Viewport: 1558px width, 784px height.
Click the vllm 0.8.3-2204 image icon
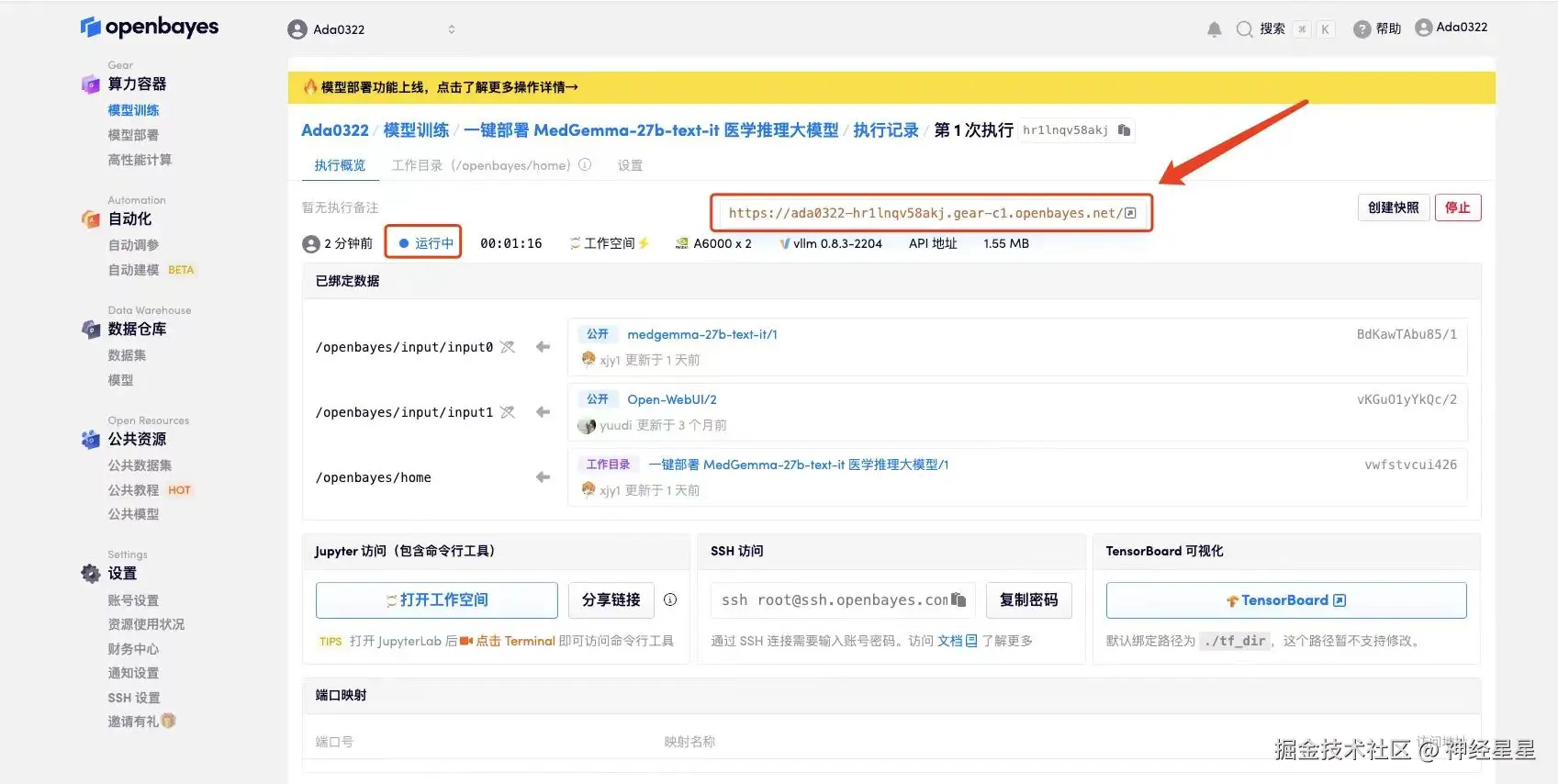click(x=785, y=243)
